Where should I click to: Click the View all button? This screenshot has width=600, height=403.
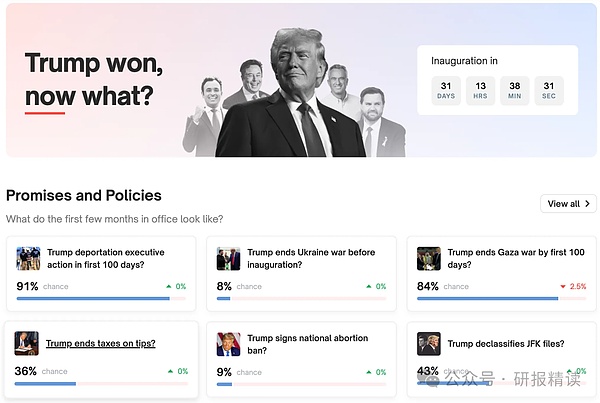(568, 204)
